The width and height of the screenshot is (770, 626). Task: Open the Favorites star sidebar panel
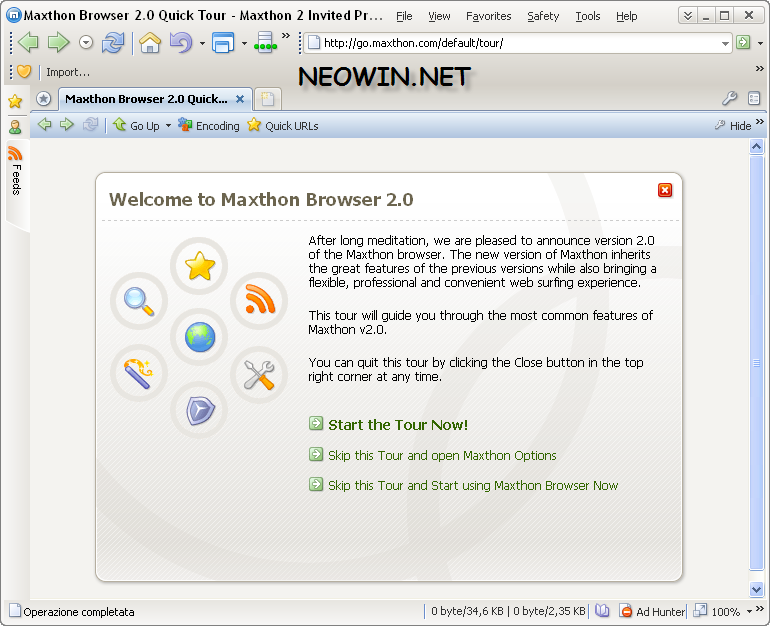coord(15,101)
